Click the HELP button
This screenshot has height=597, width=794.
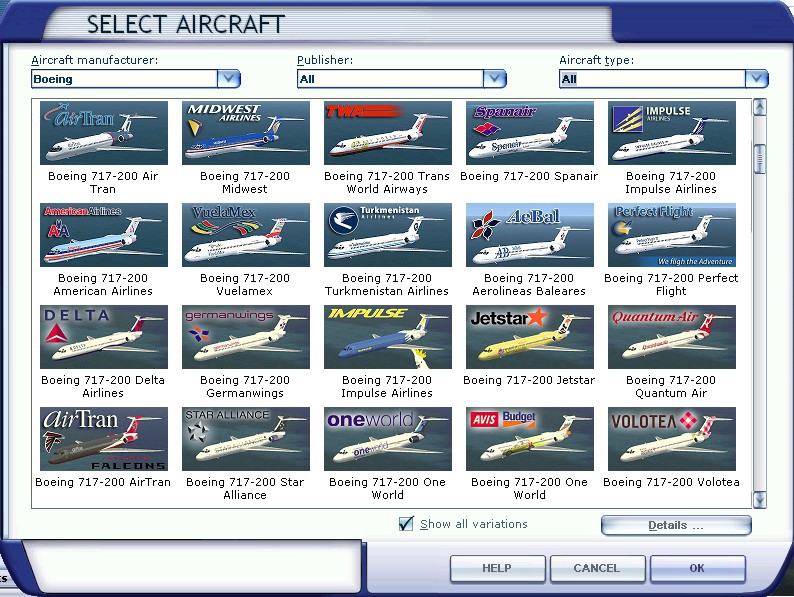click(x=497, y=568)
